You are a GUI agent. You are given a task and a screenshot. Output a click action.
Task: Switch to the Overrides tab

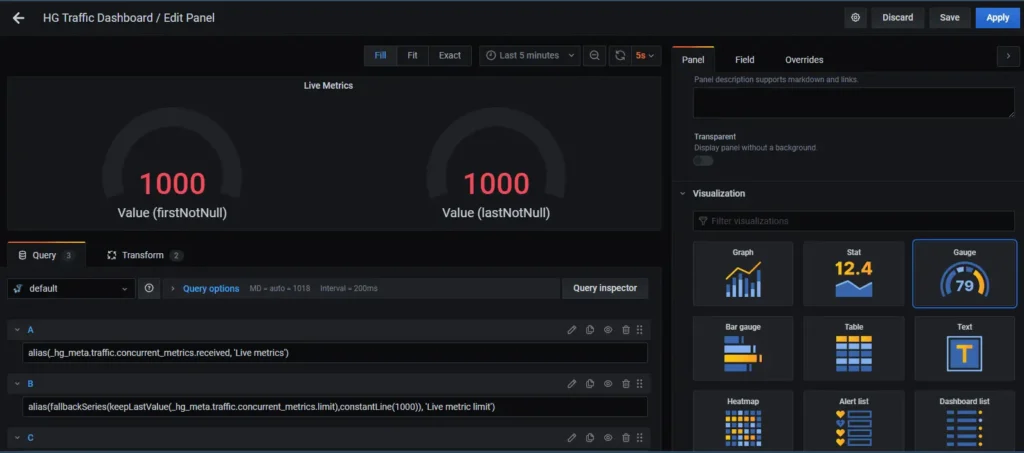click(x=804, y=59)
